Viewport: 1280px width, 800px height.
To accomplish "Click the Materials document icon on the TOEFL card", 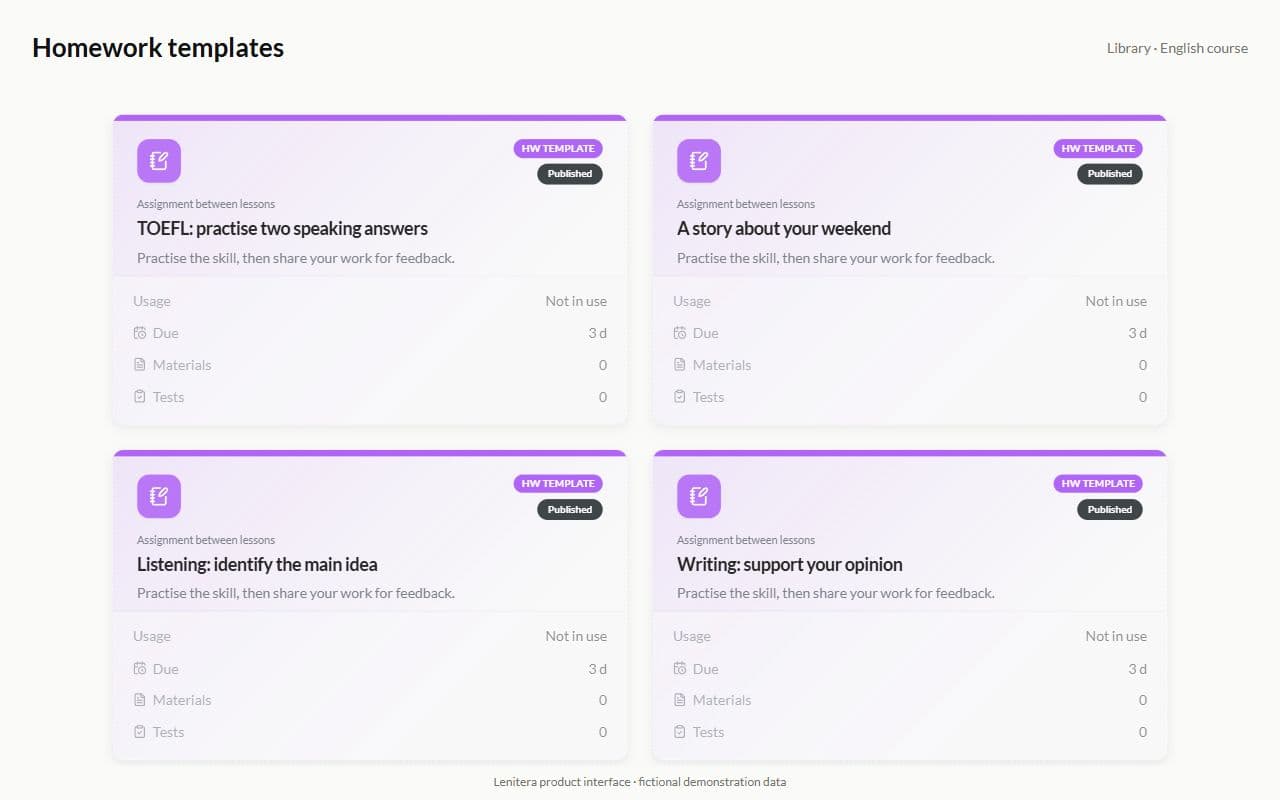I will point(140,365).
